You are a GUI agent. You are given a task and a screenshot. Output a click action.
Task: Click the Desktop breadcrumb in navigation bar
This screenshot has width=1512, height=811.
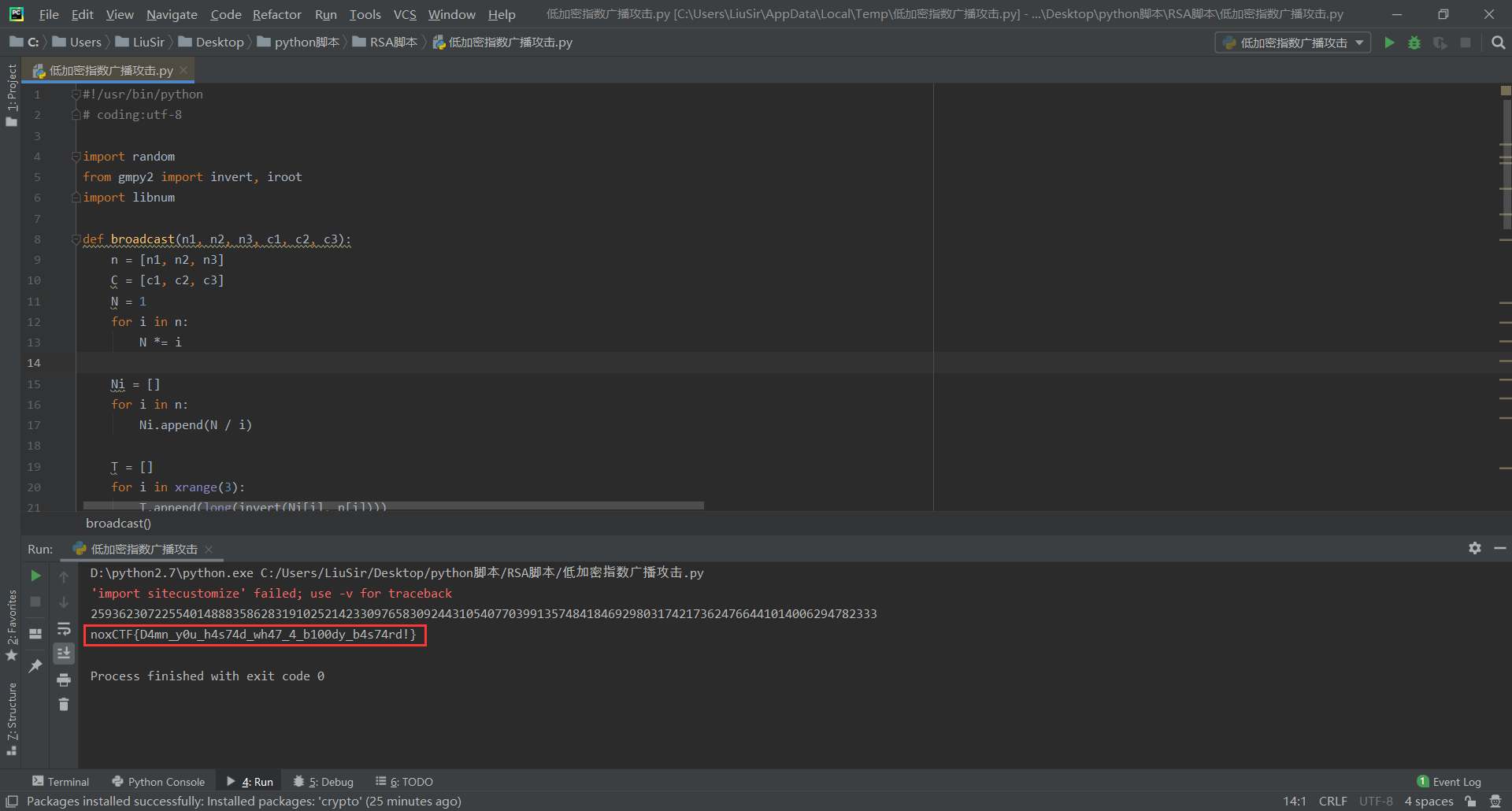211,43
